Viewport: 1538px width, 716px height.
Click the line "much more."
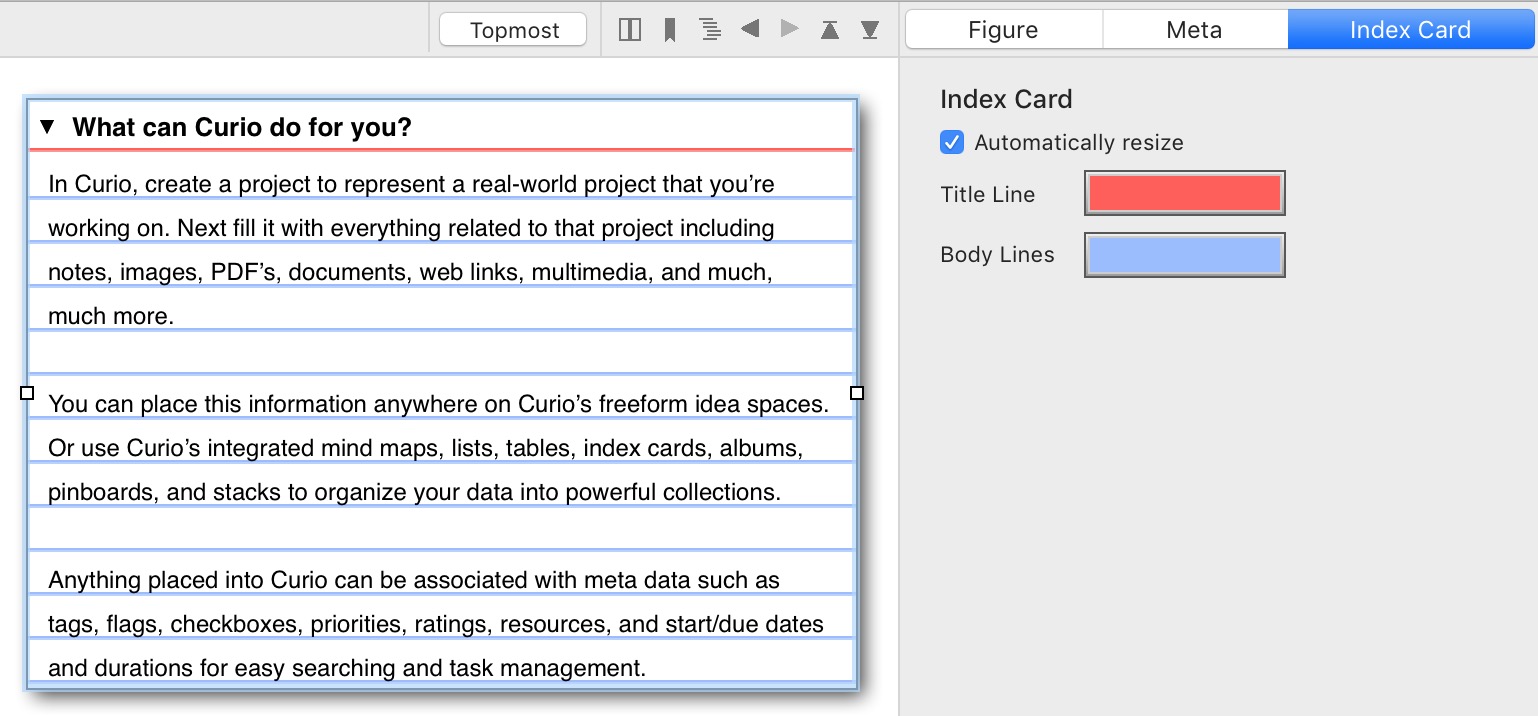(x=111, y=316)
